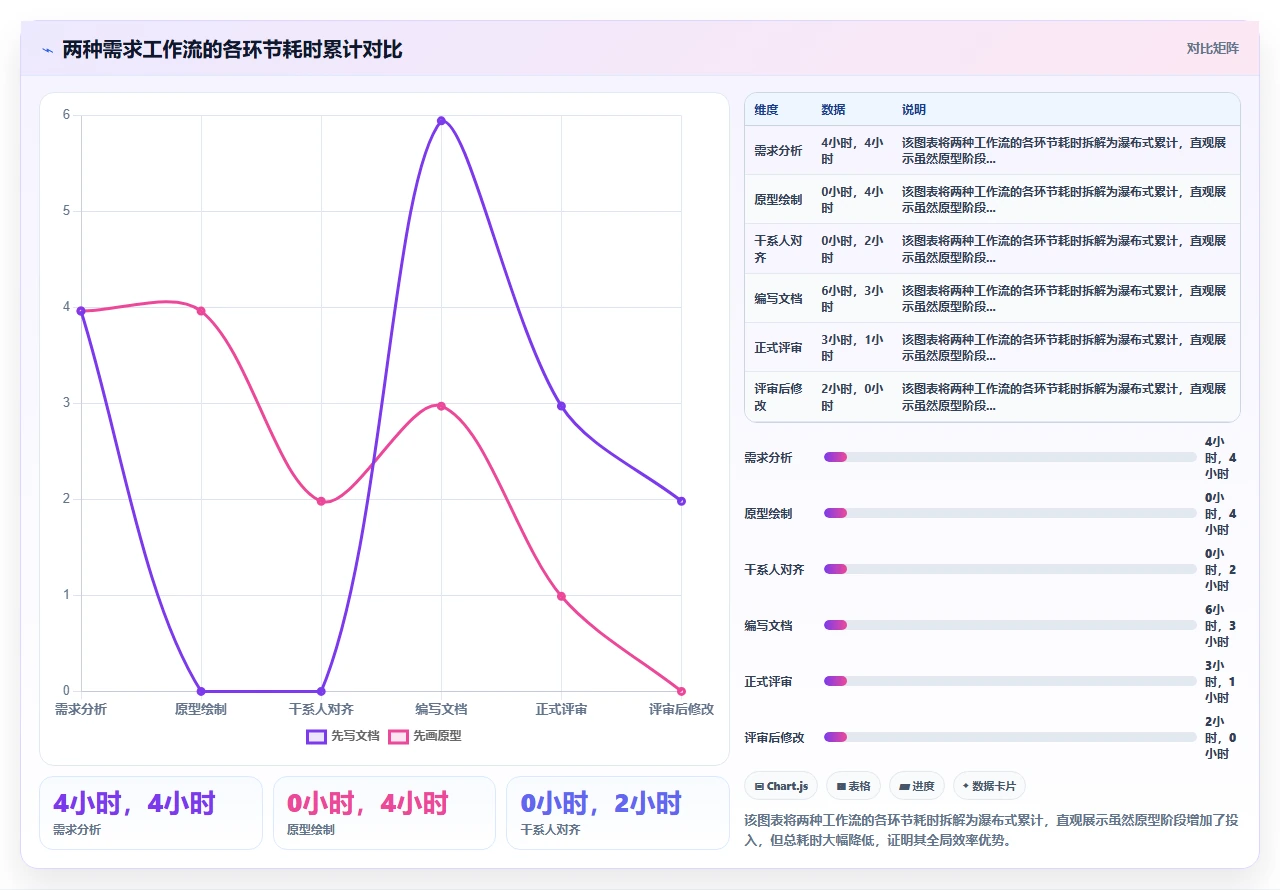Open the 干系人对齐 stat card
This screenshot has height=890, width=1280.
tap(618, 813)
